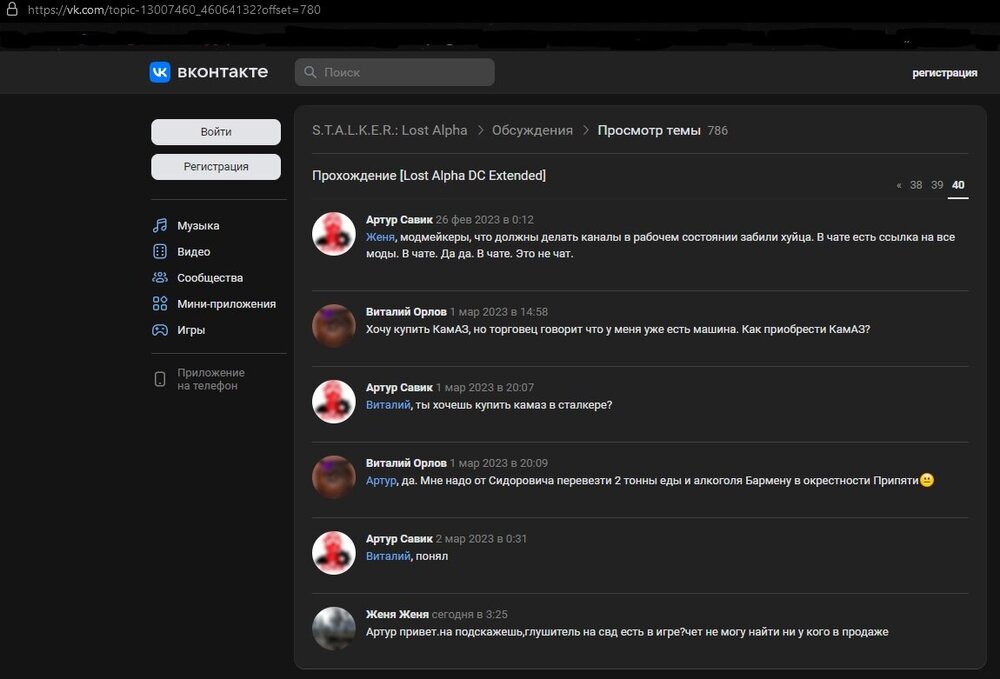Click регистрация link in top header

tap(944, 73)
